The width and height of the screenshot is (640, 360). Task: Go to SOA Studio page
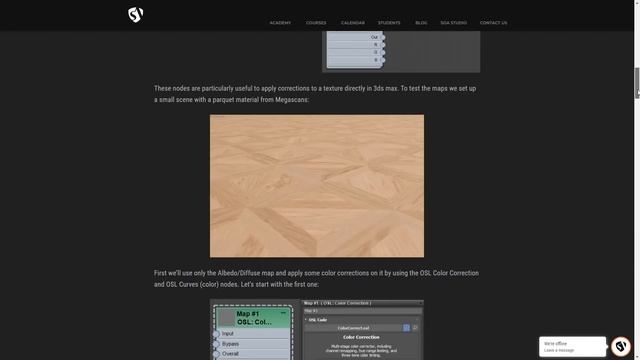453,23
